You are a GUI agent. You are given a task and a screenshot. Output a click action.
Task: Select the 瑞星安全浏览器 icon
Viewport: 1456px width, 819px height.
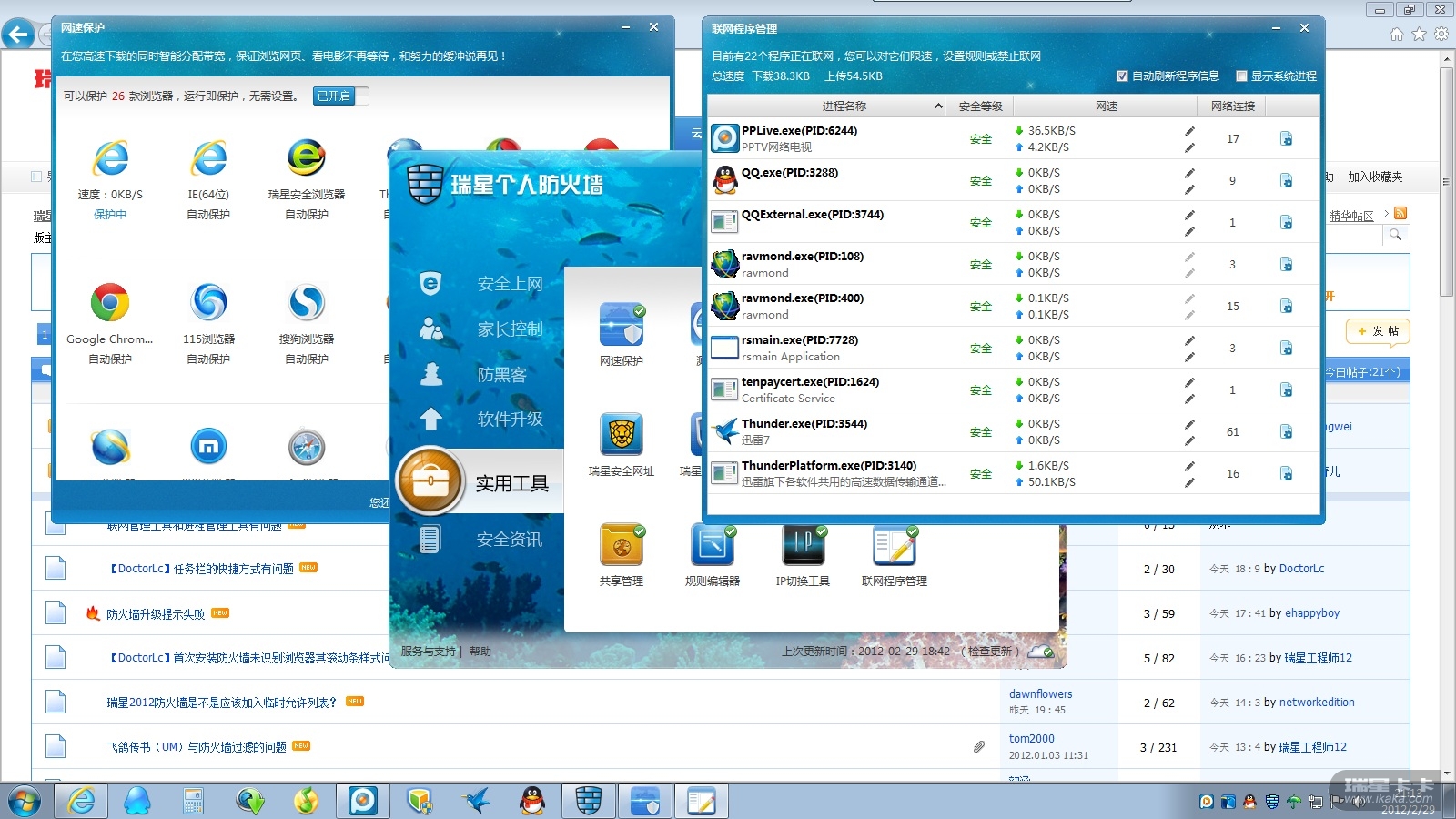pyautogui.click(x=307, y=159)
